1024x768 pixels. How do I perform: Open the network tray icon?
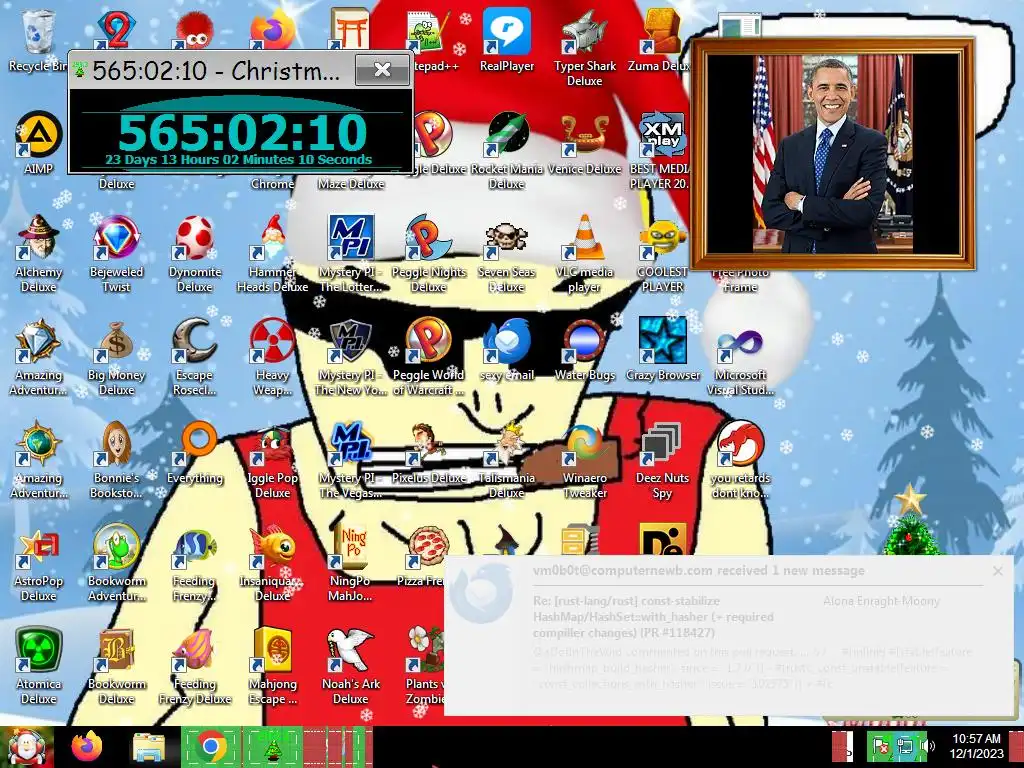(905, 746)
